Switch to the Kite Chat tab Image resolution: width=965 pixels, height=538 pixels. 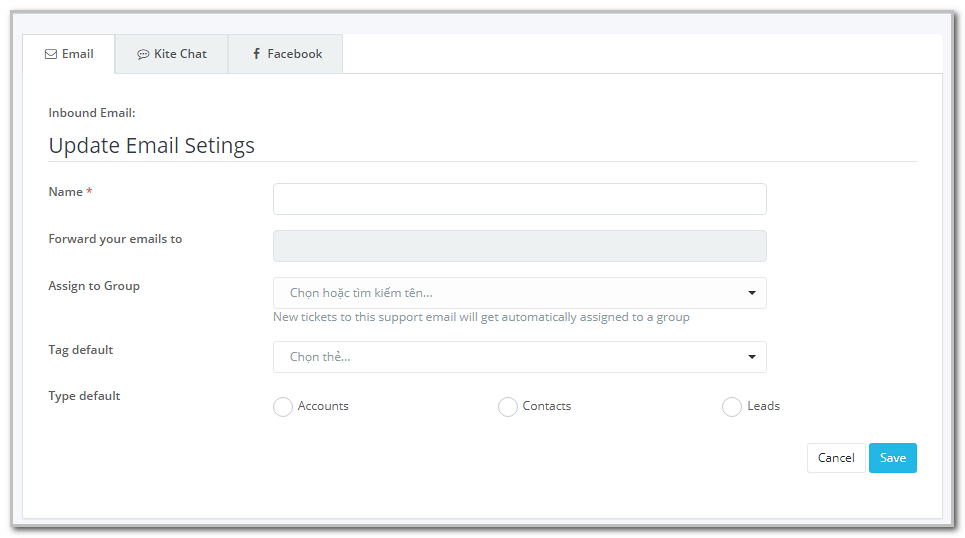171,54
